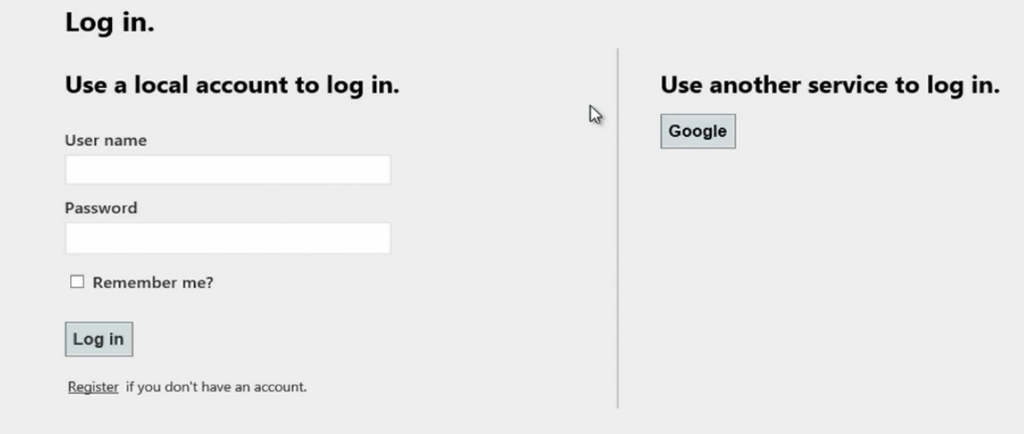Click the word "Google" on the external login button

(697, 131)
